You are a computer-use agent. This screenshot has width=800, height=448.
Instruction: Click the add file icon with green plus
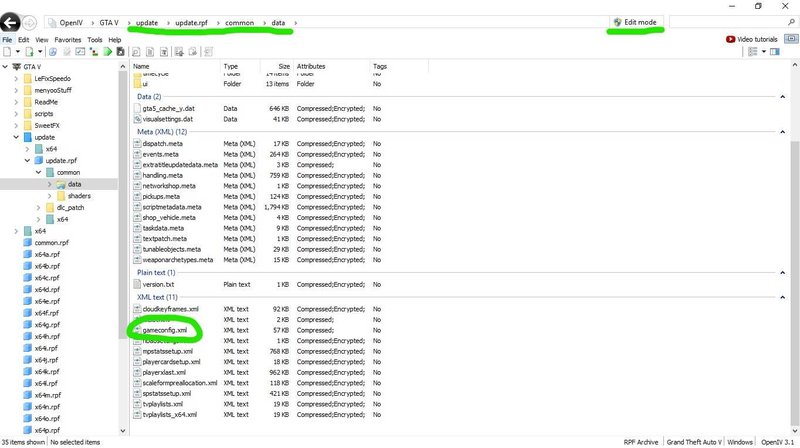30,52
